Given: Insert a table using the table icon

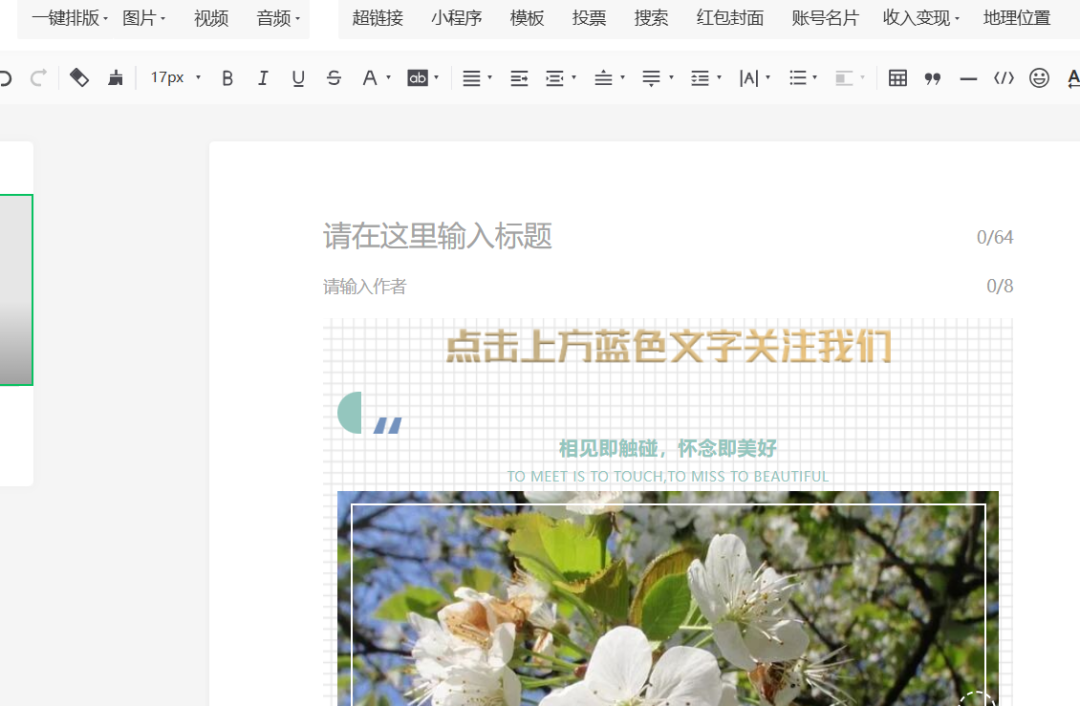Looking at the screenshot, I should coord(897,78).
